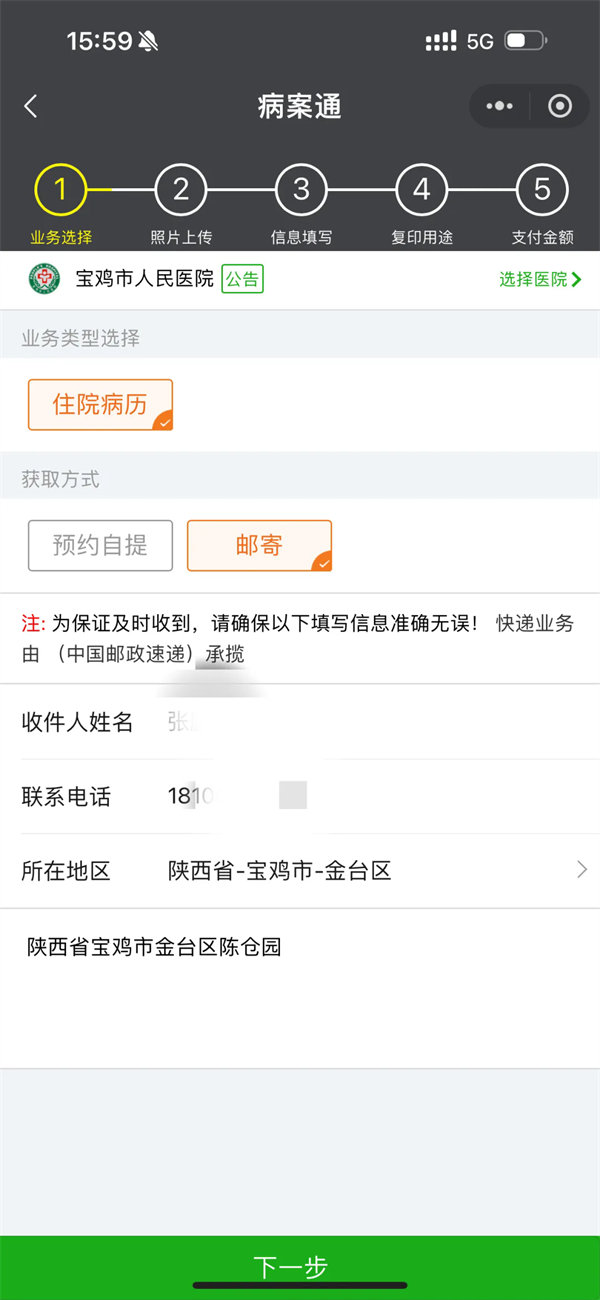
Task: Select the 住院病历 business type
Action: [x=100, y=405]
